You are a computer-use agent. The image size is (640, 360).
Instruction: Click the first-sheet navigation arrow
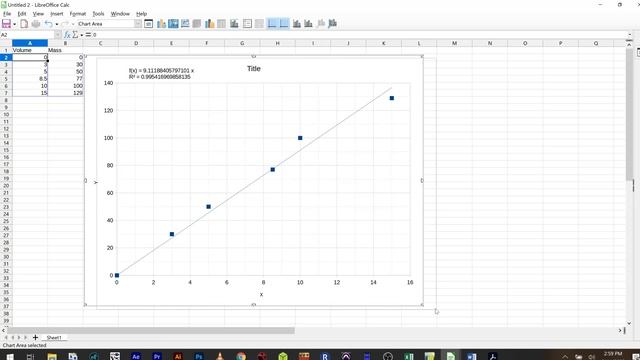click(6, 338)
